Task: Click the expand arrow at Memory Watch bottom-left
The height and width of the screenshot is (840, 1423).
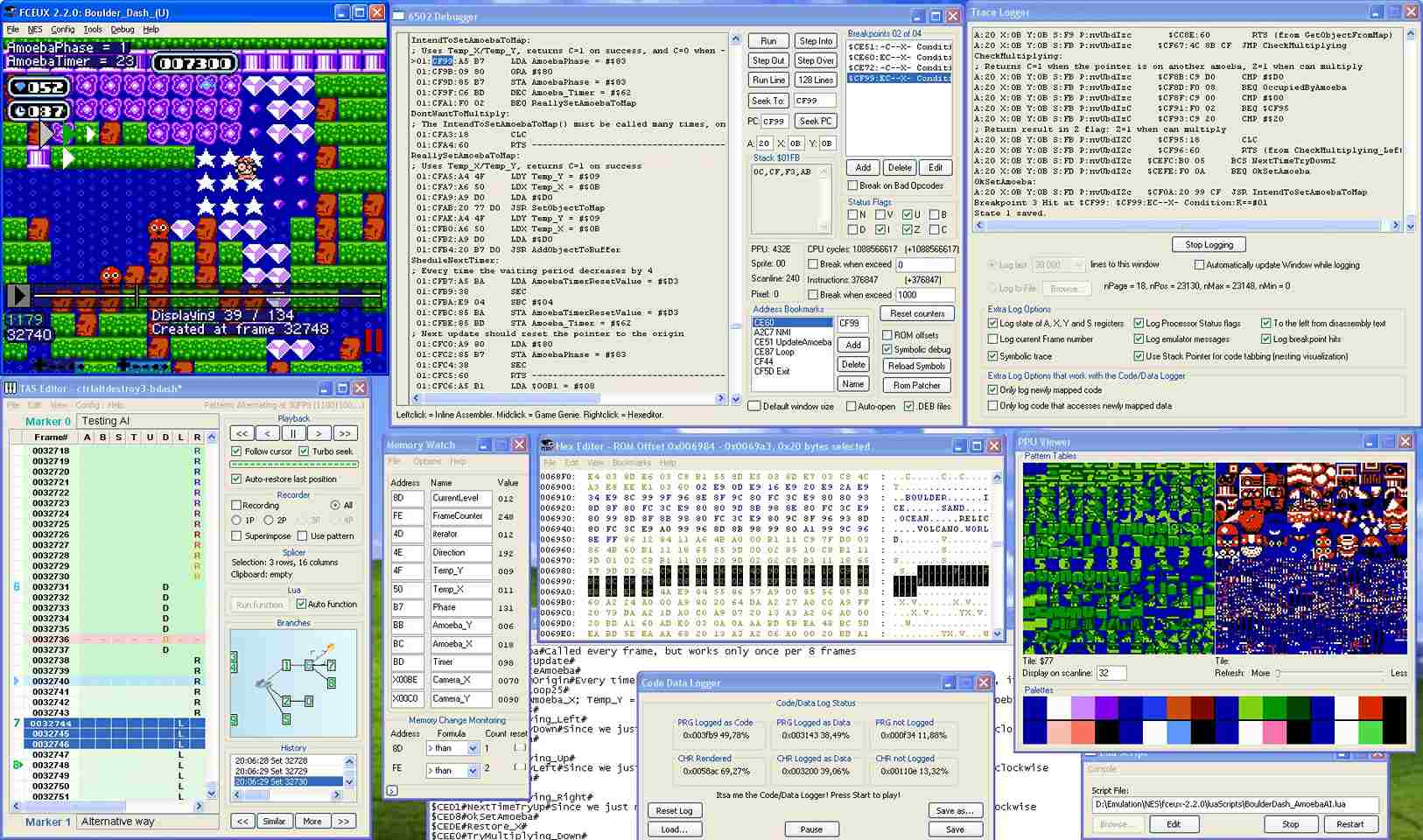Action: [x=392, y=791]
